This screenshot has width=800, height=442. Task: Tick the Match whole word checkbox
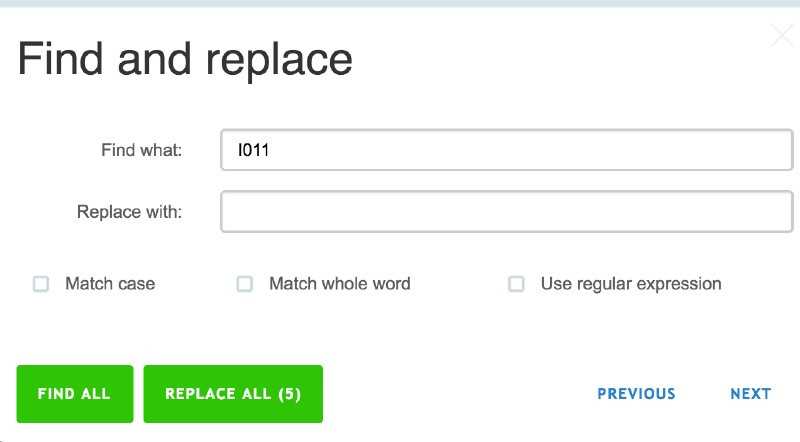click(244, 284)
